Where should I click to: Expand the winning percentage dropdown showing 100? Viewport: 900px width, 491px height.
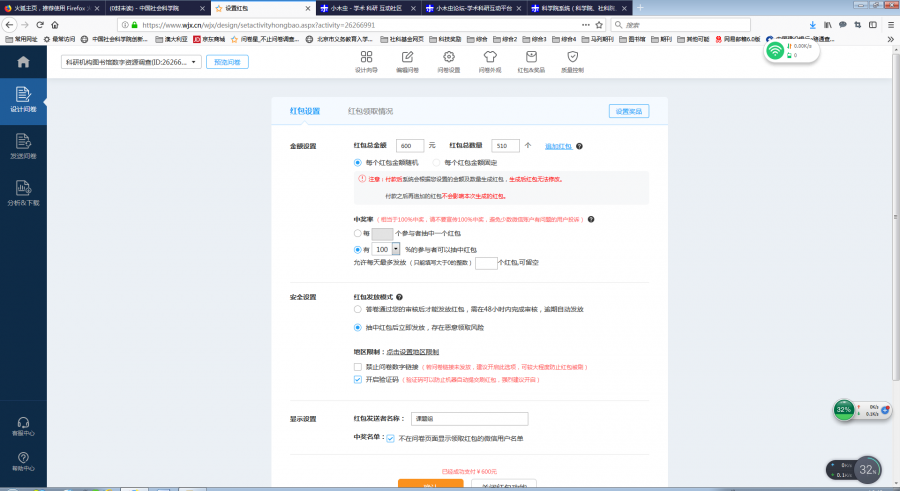tap(396, 247)
